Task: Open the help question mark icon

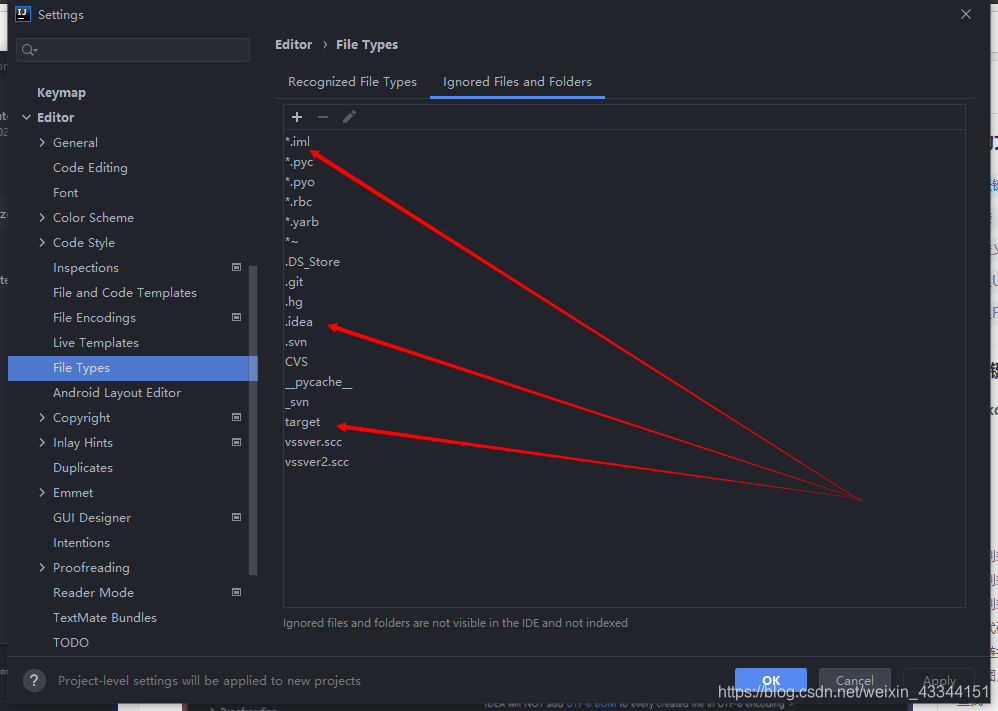Action: [34, 680]
